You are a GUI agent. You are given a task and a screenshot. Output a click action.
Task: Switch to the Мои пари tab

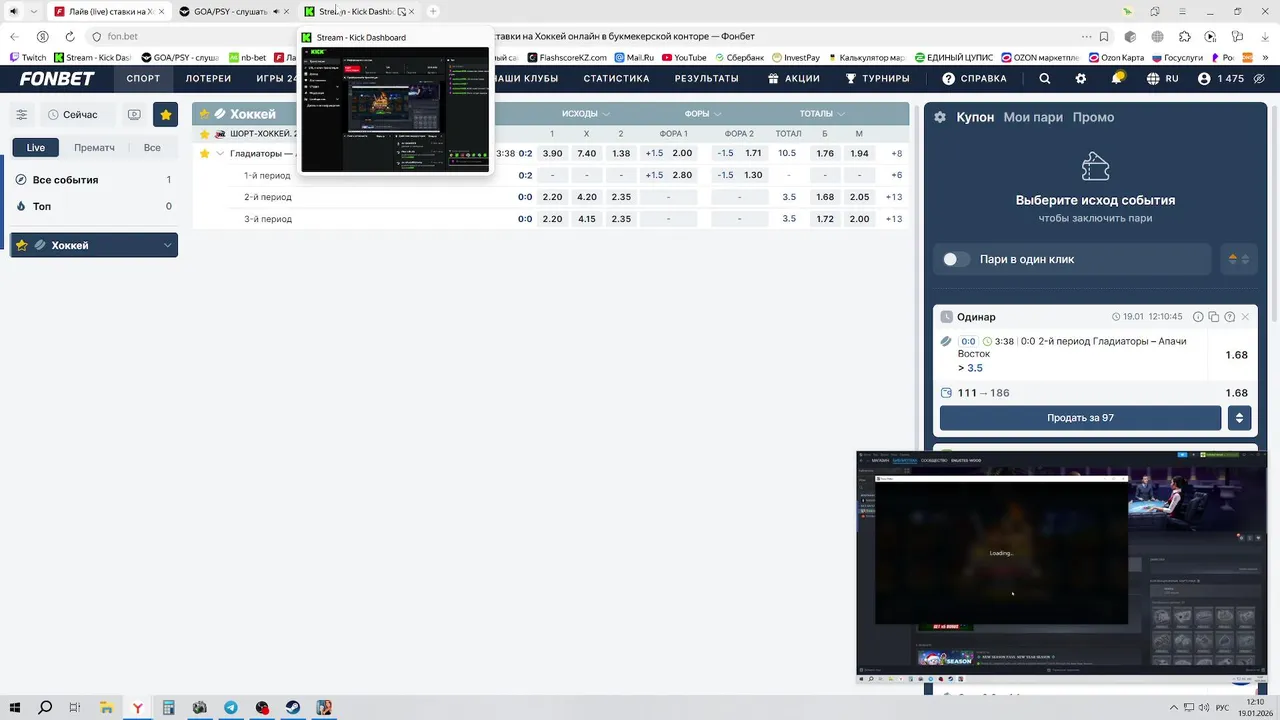click(1033, 117)
